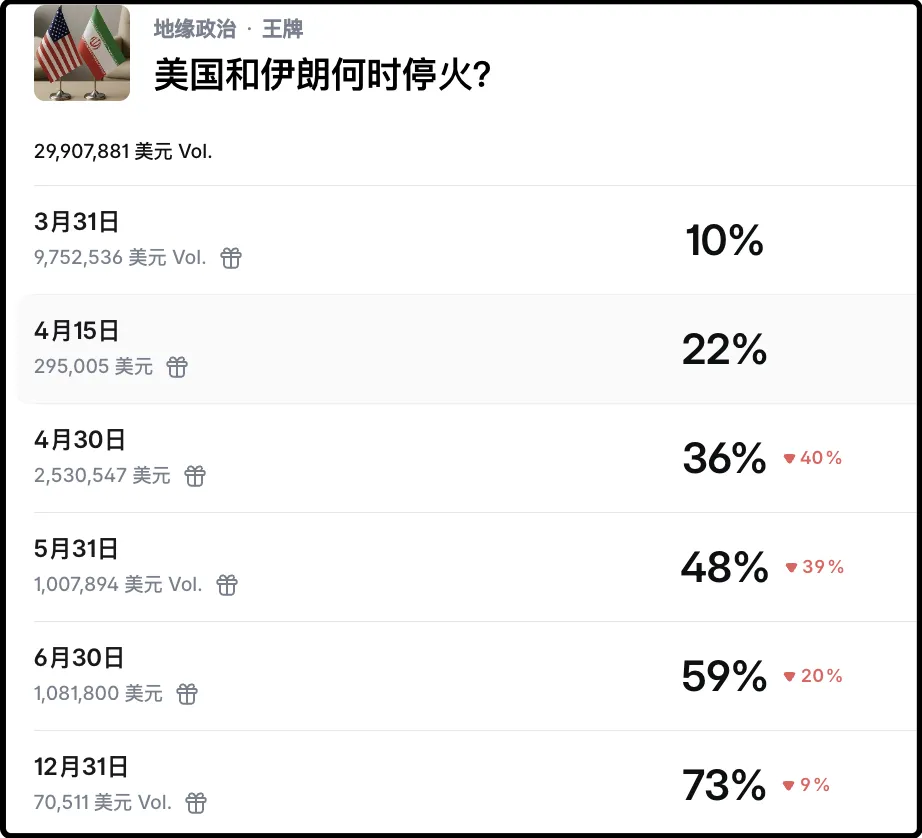
Task: Click the red down arrow beside 39%
Action: tap(791, 567)
